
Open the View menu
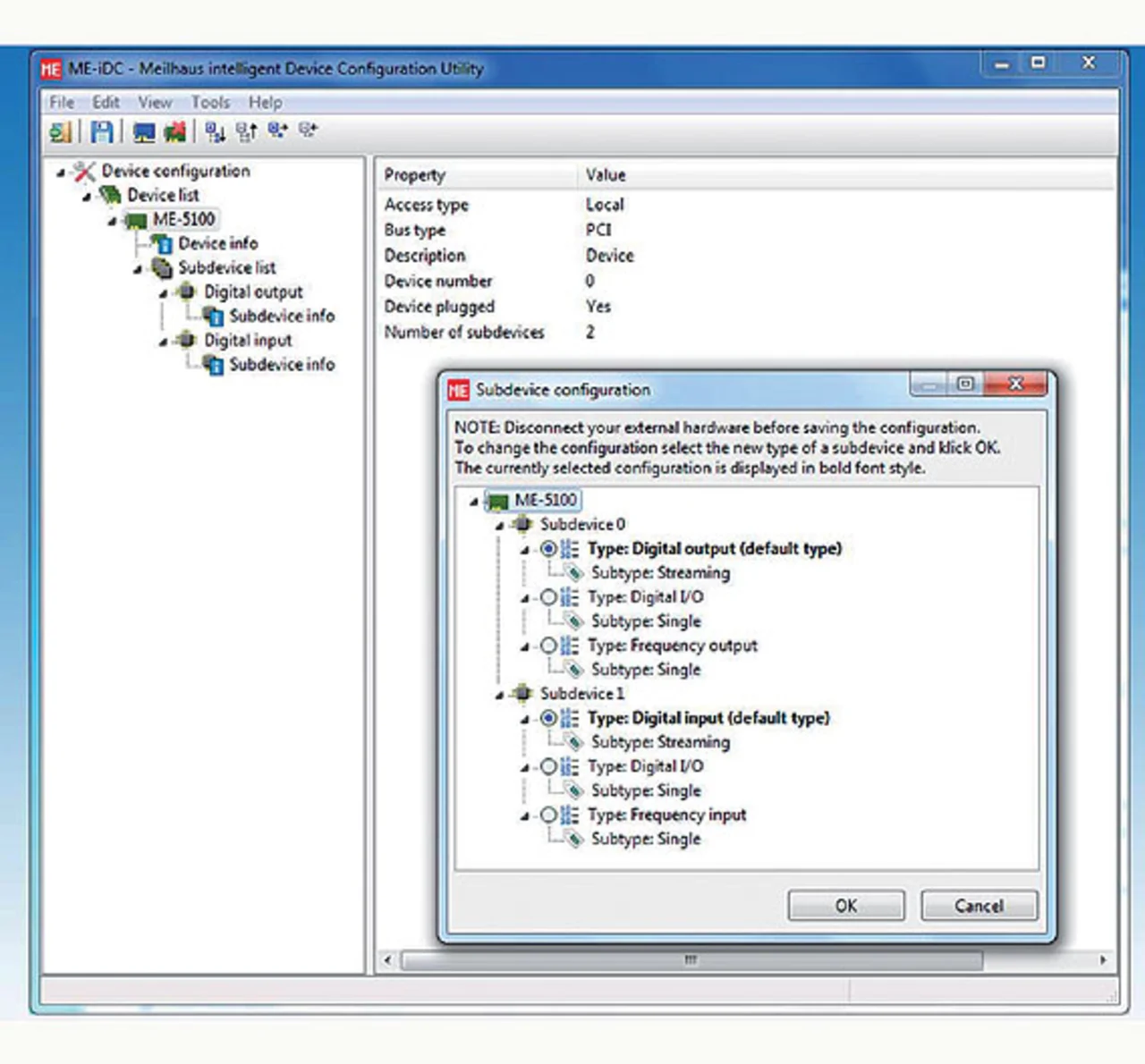(x=155, y=102)
